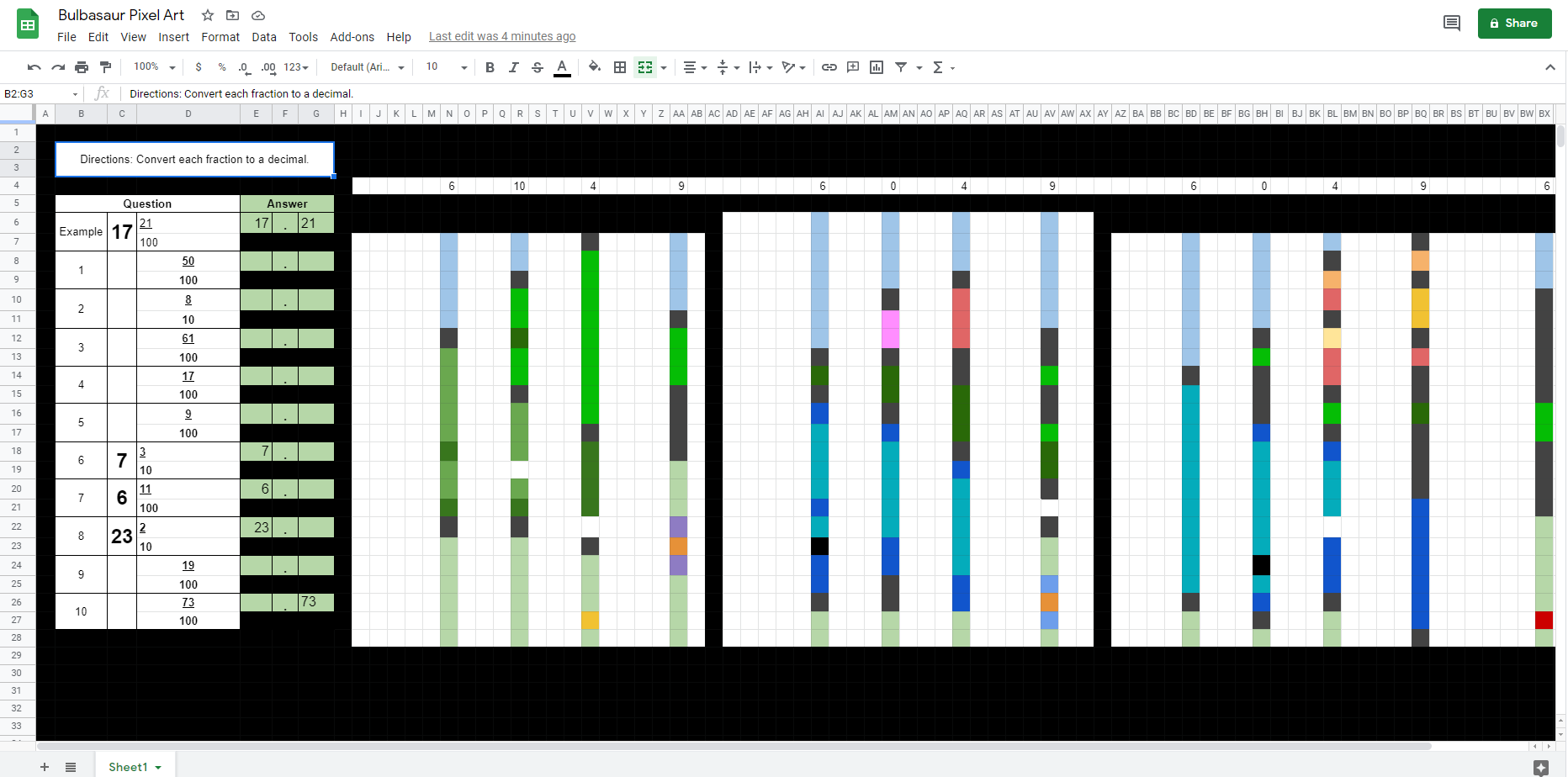Open the Sheet1 tab menu
Image resolution: width=1568 pixels, height=777 pixels.
[158, 767]
